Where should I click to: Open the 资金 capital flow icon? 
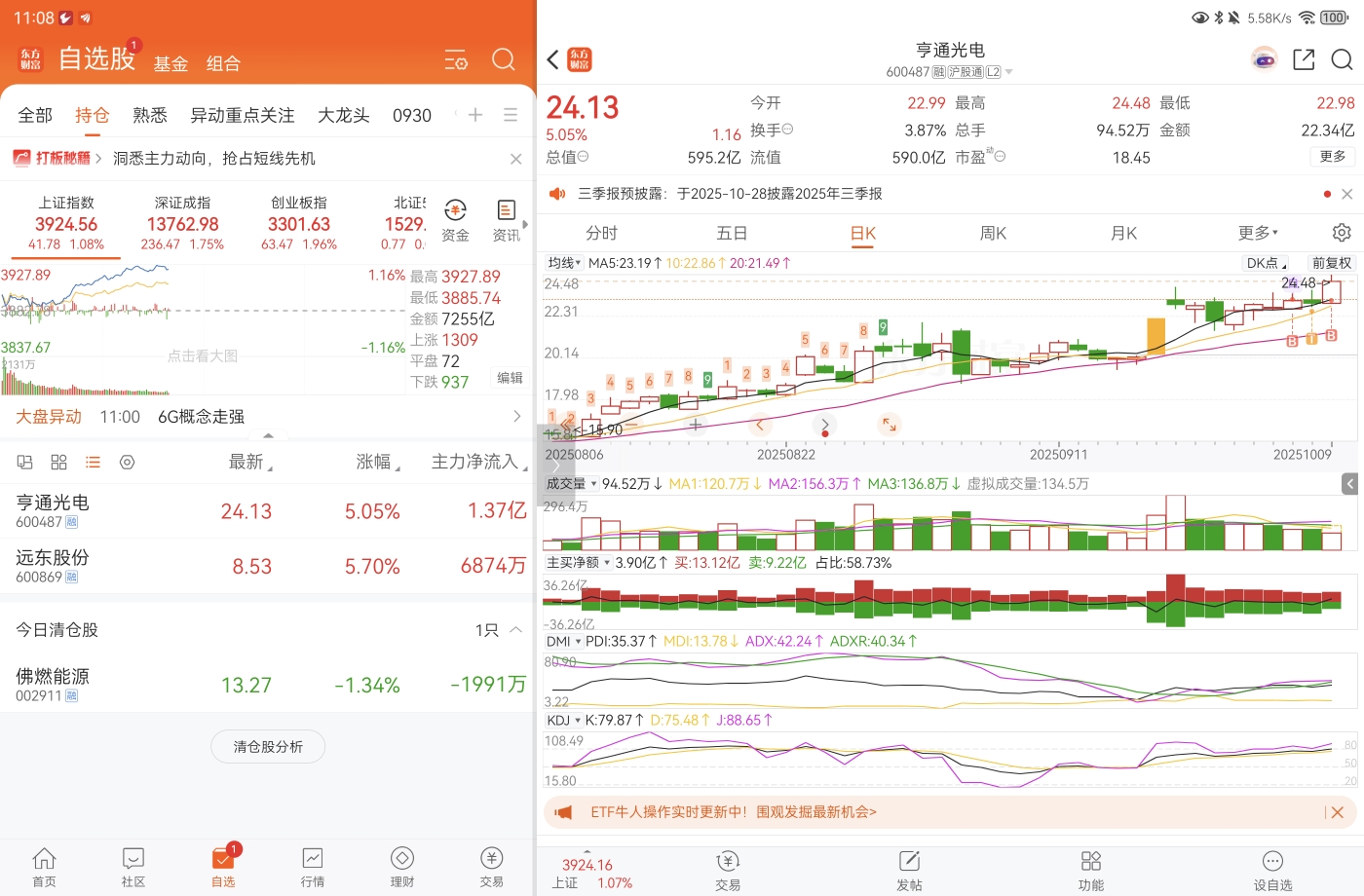coord(455,221)
